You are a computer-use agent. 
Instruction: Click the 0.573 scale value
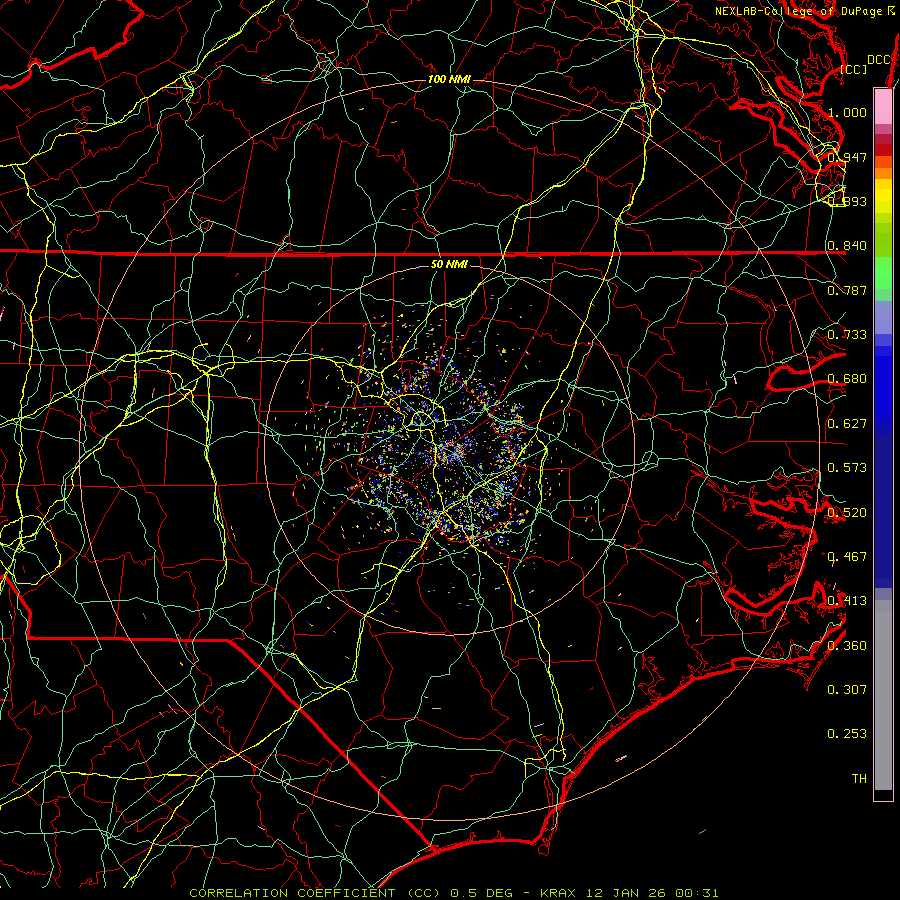point(847,468)
